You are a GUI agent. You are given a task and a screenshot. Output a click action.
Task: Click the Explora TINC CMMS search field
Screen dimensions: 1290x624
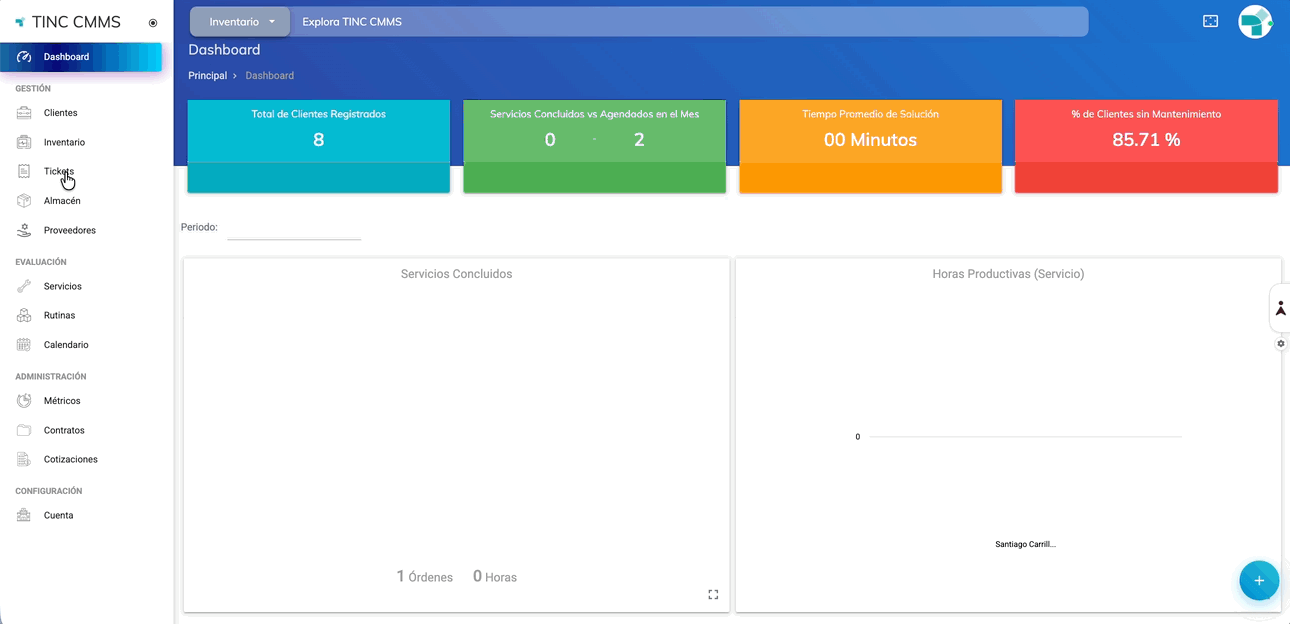pos(688,22)
